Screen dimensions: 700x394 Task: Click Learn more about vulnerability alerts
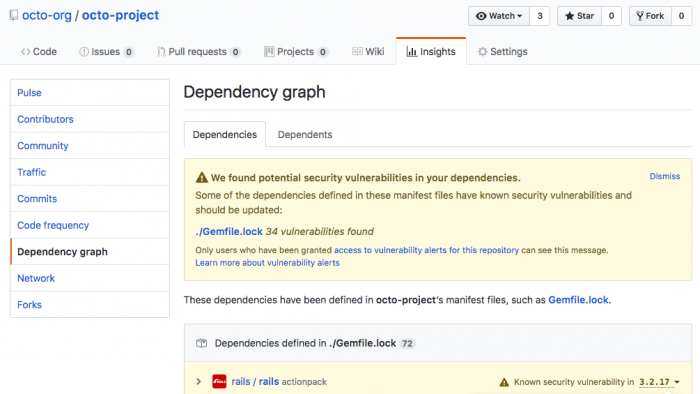(267, 263)
